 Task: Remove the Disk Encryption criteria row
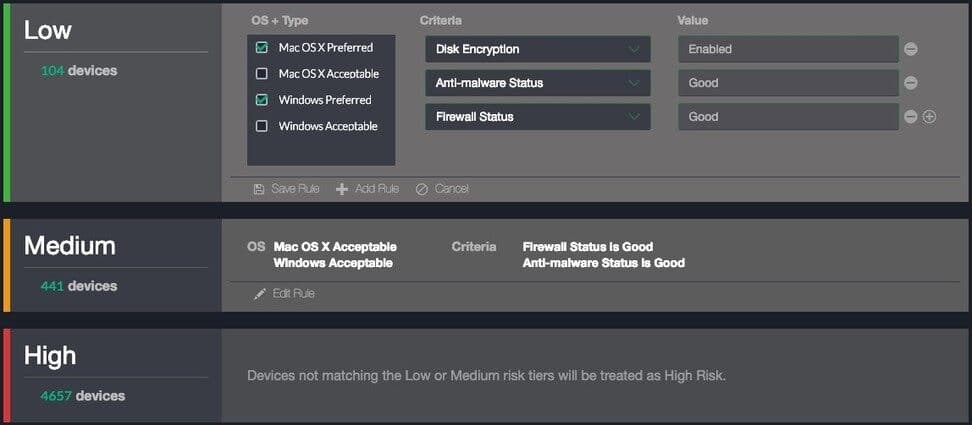(x=910, y=49)
